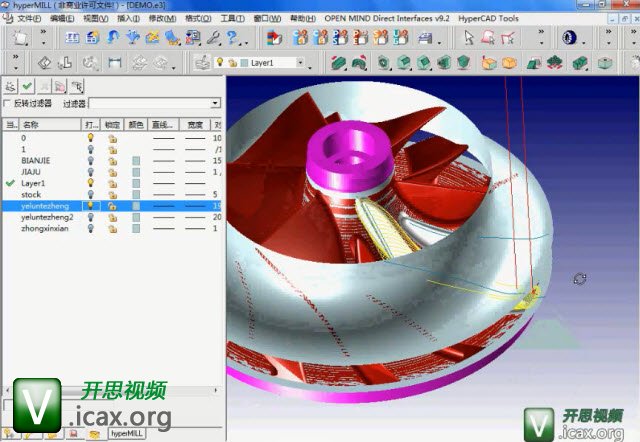This screenshot has height=442, width=640.
Task: Toggle visibility bulb for layer Layer1
Action: coord(91,183)
